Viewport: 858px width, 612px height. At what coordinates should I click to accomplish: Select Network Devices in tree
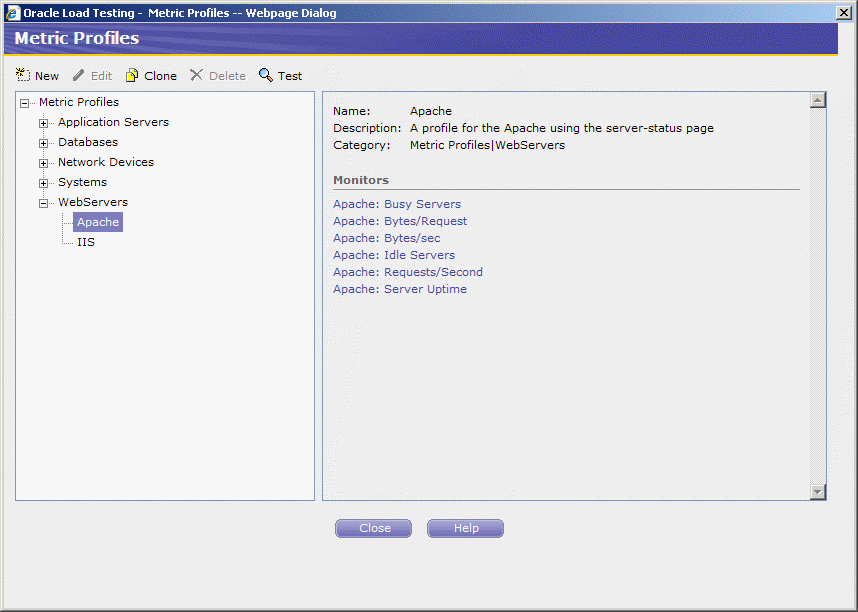click(106, 162)
